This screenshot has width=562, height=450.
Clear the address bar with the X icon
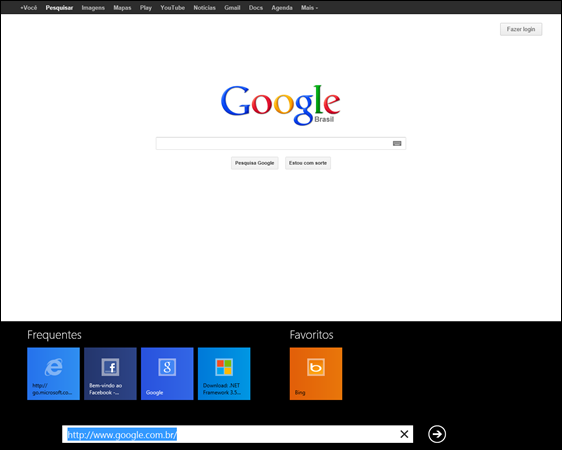point(404,434)
